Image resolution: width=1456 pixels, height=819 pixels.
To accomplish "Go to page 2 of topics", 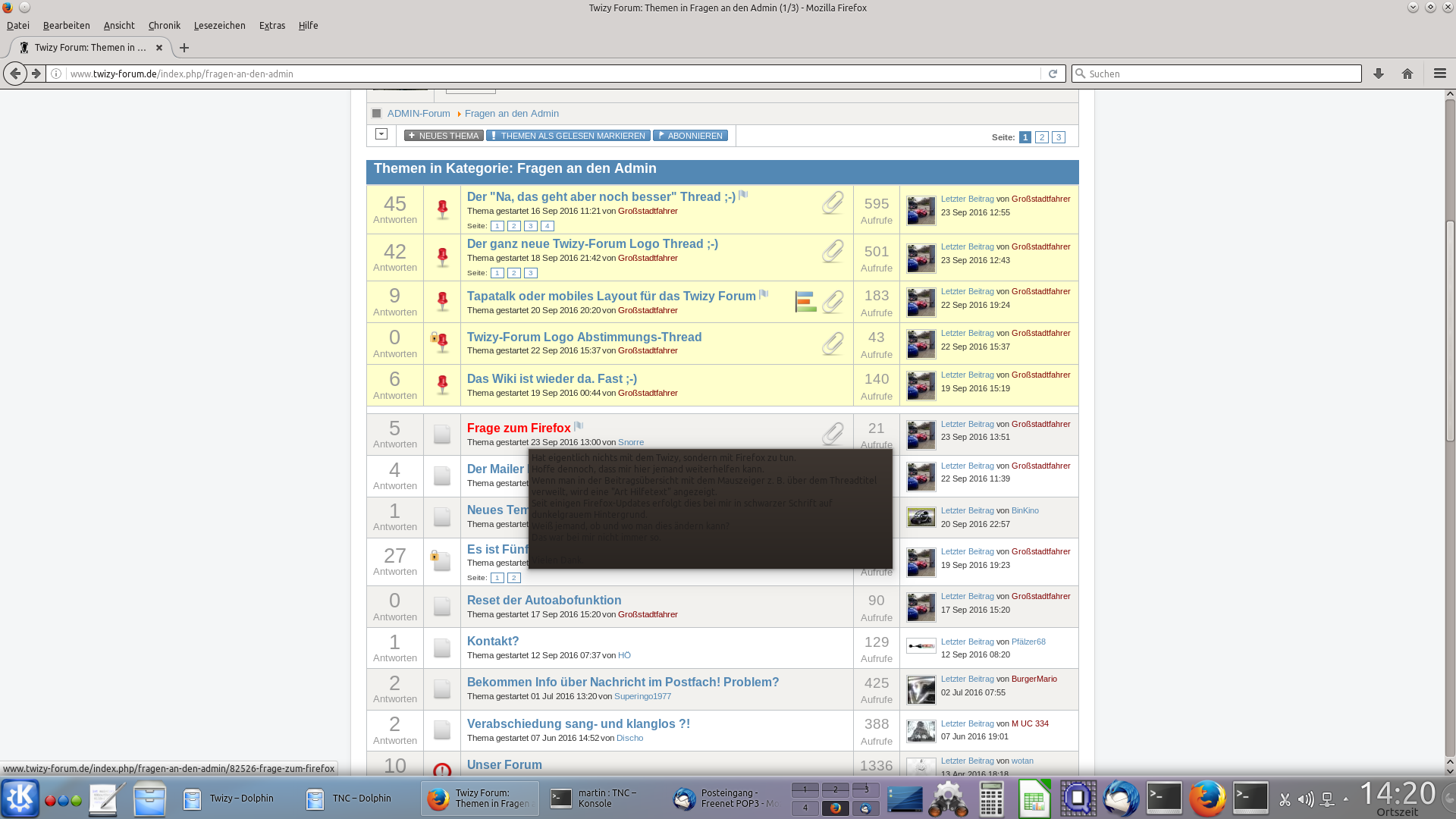I will point(1042,137).
